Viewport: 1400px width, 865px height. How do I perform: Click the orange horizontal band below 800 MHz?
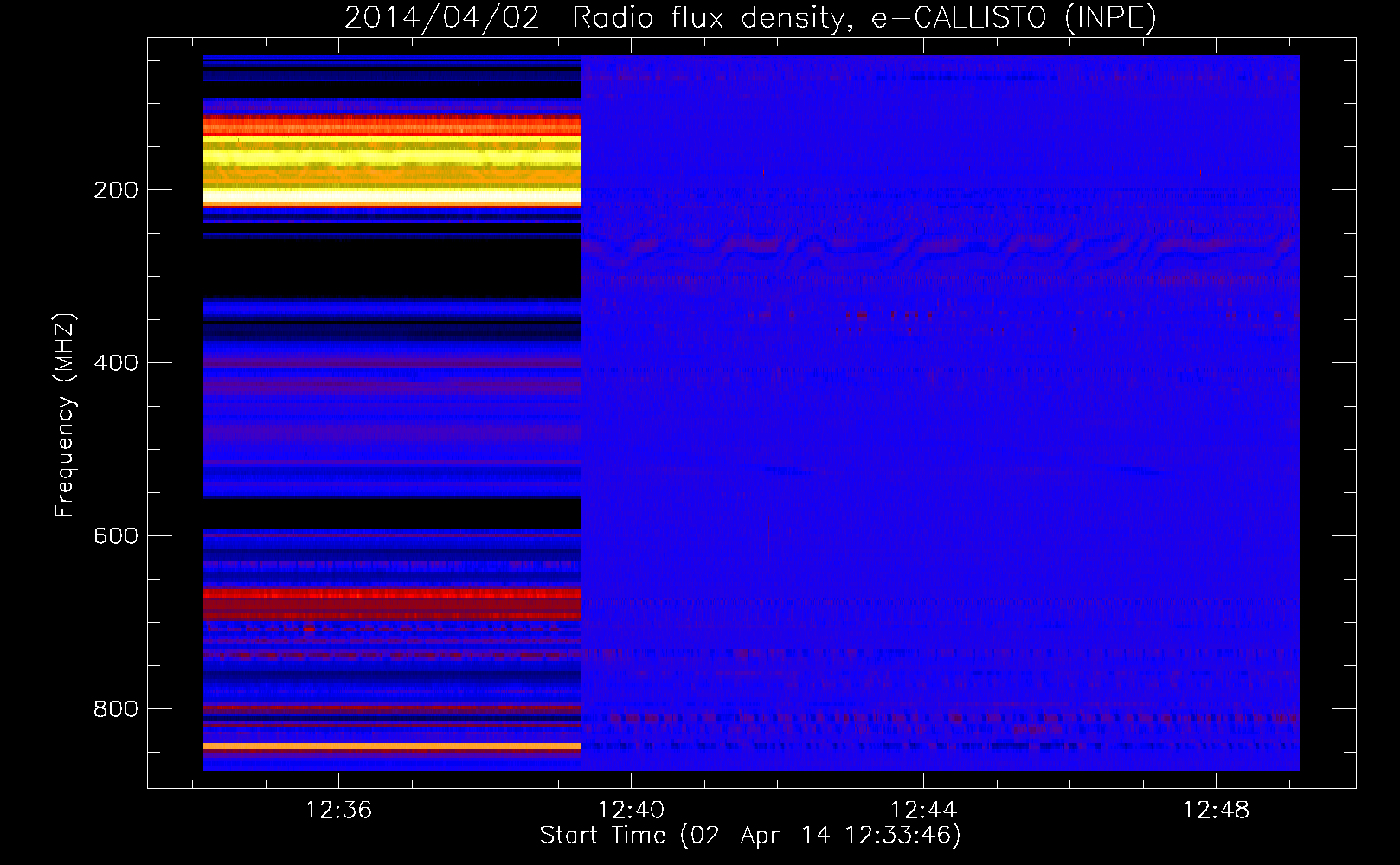(x=392, y=746)
